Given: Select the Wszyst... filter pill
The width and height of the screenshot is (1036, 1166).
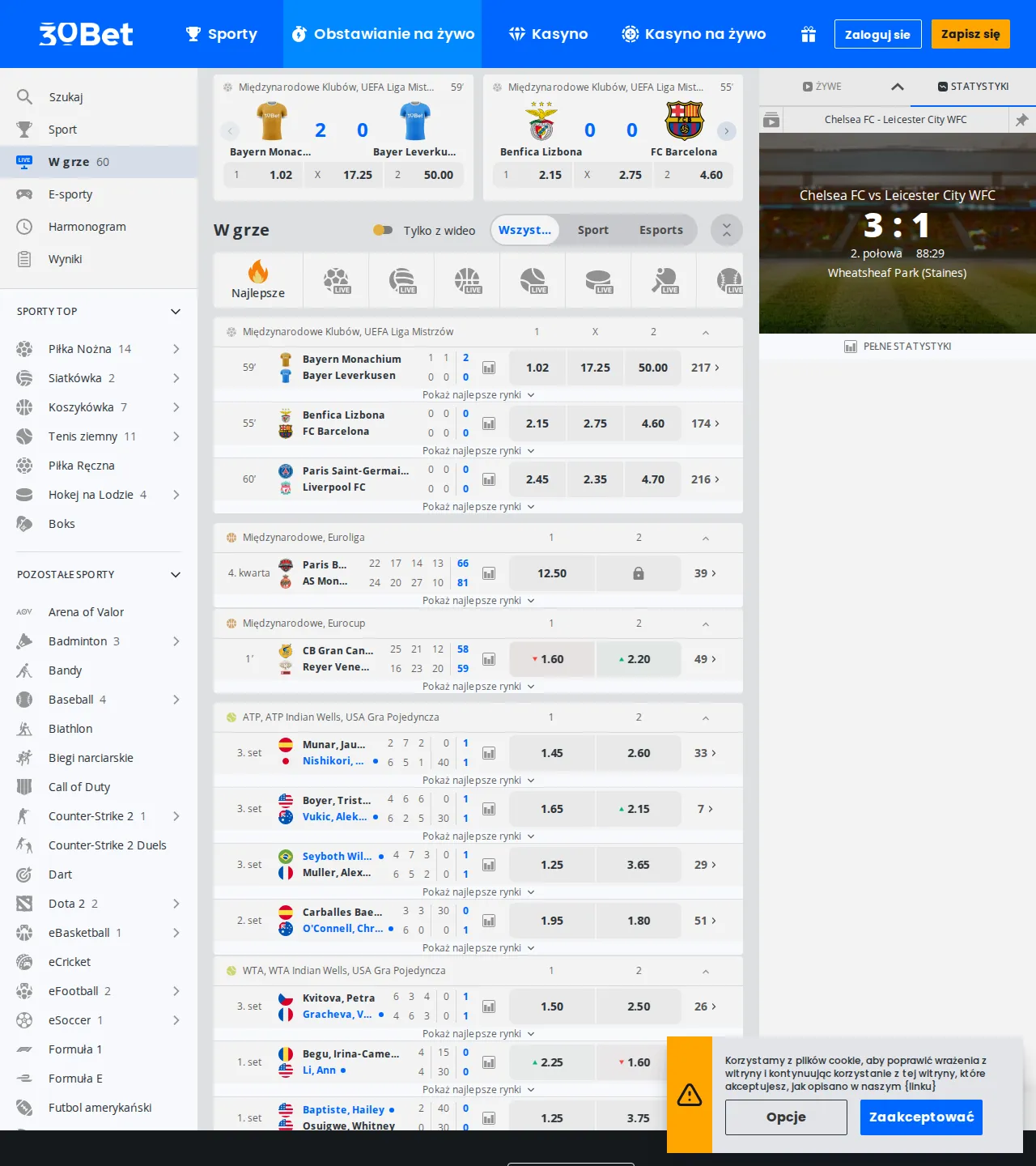Looking at the screenshot, I should [x=524, y=230].
